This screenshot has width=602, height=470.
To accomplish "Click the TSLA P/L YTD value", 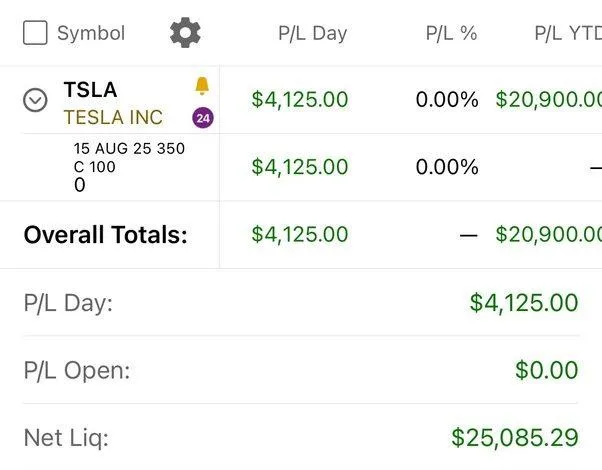I will point(548,100).
